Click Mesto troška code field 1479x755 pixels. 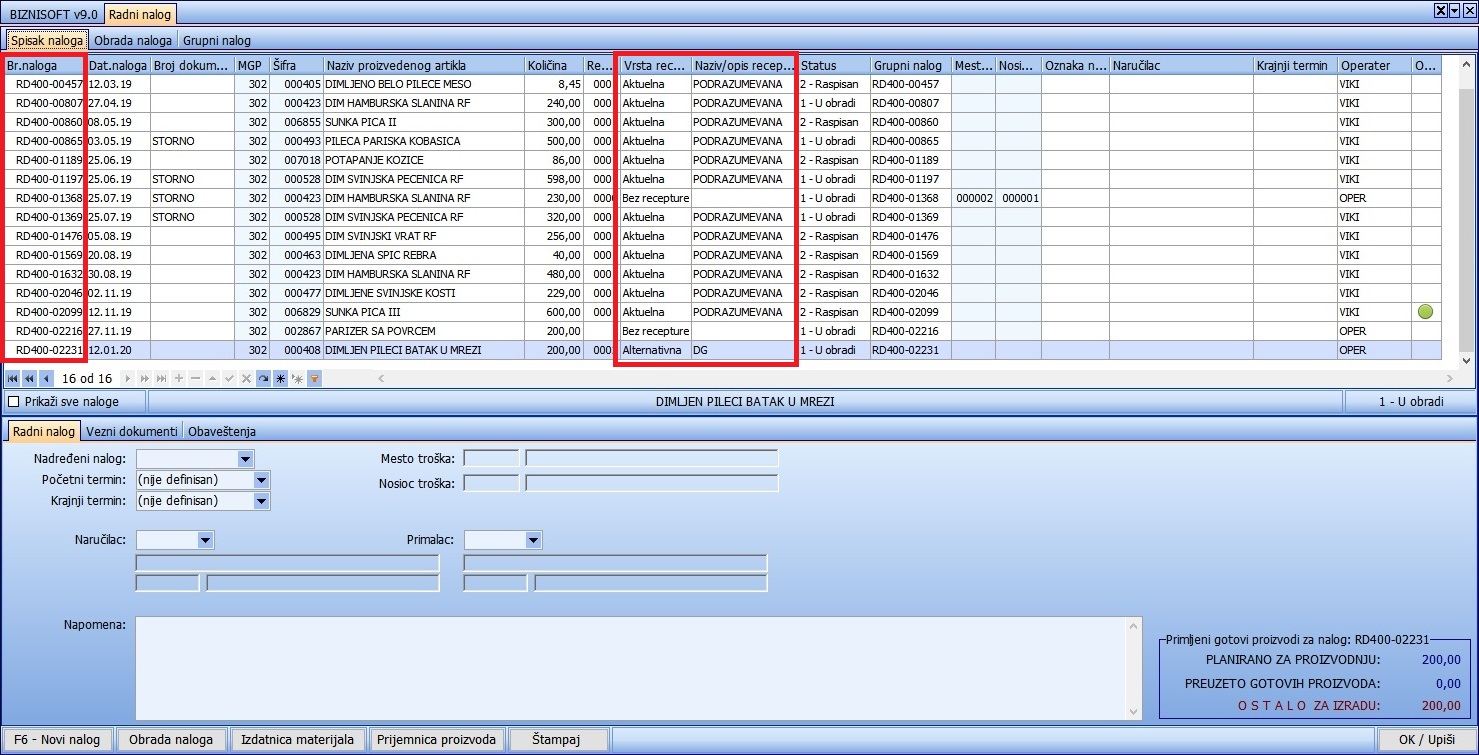pos(491,459)
